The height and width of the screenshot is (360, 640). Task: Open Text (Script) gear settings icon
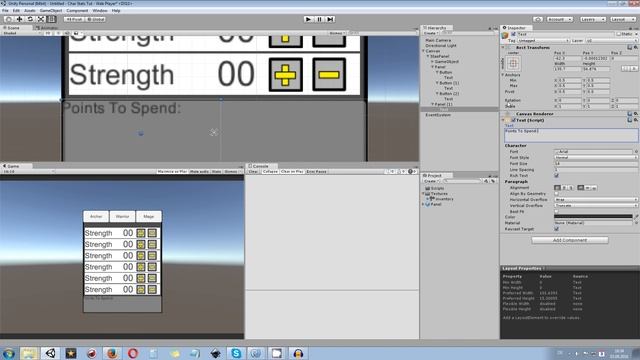click(x=636, y=120)
